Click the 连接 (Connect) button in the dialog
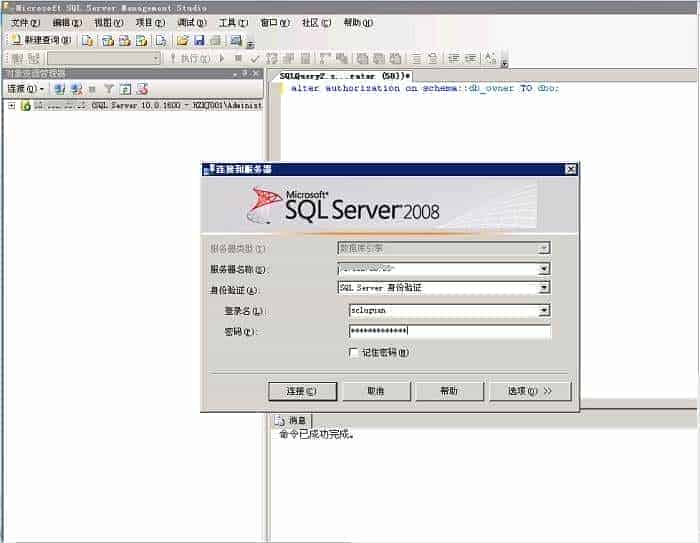This screenshot has width=700, height=543. [302, 392]
